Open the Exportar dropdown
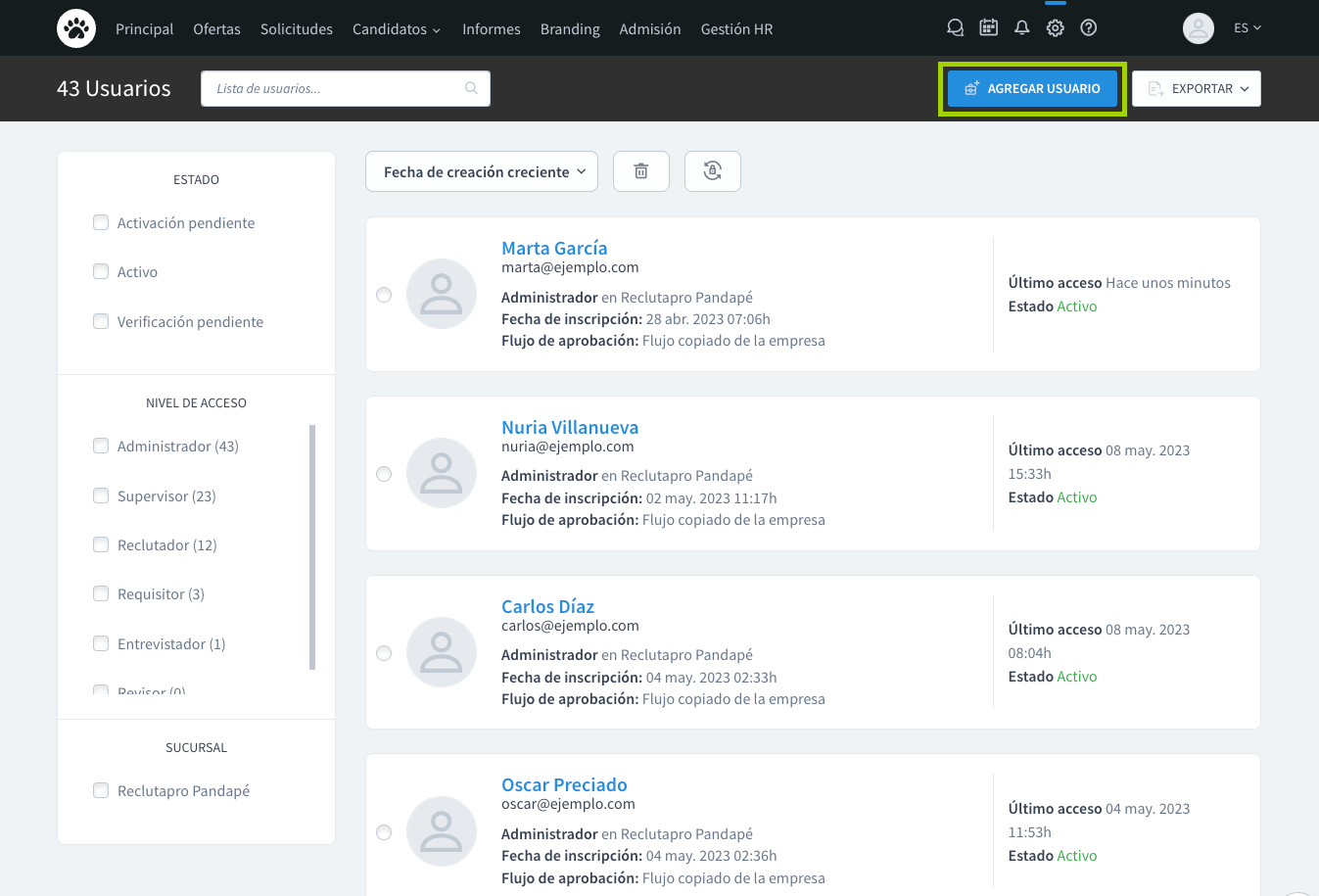Screen dimensions: 1319x896 (1196, 88)
